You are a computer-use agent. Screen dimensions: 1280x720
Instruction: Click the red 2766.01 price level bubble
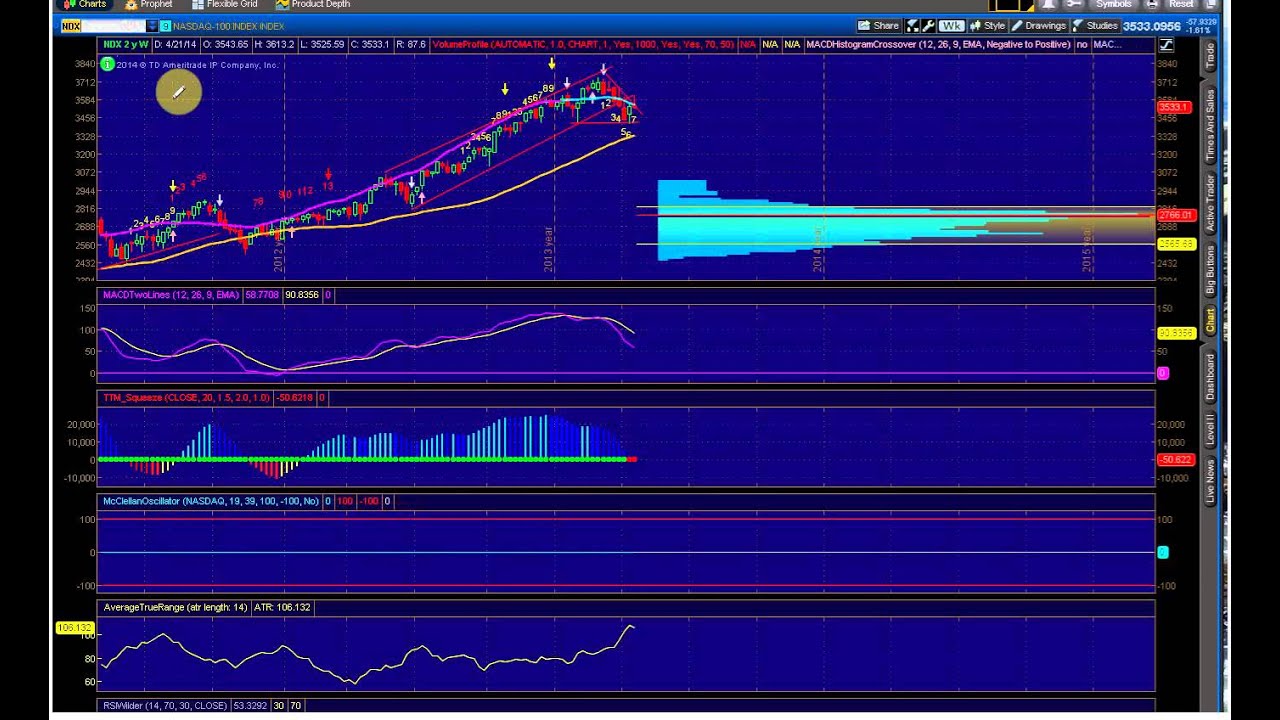pyautogui.click(x=1175, y=215)
